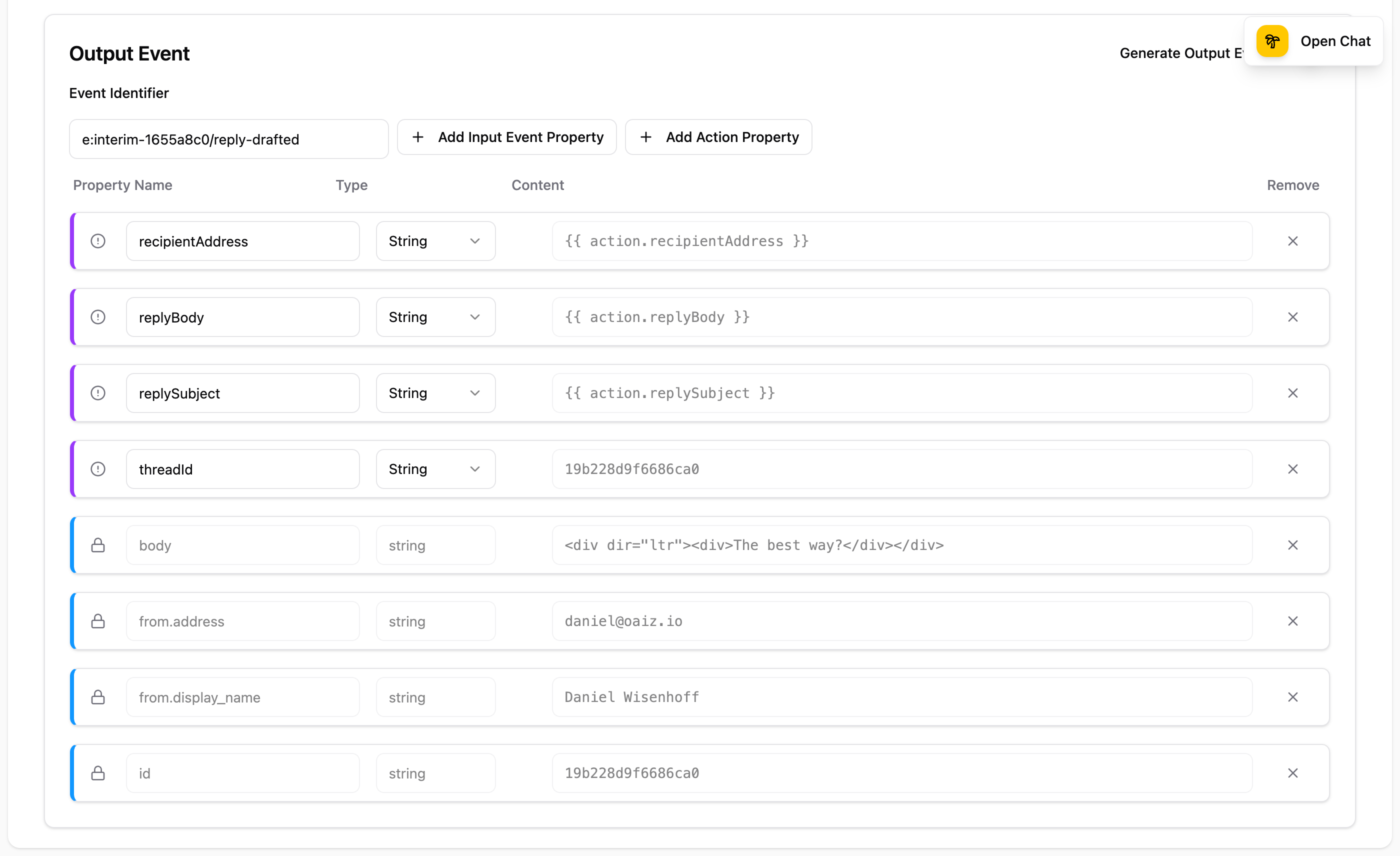The image size is (1400, 856).
Task: Open Chat from the top-right corner
Action: [1335, 41]
